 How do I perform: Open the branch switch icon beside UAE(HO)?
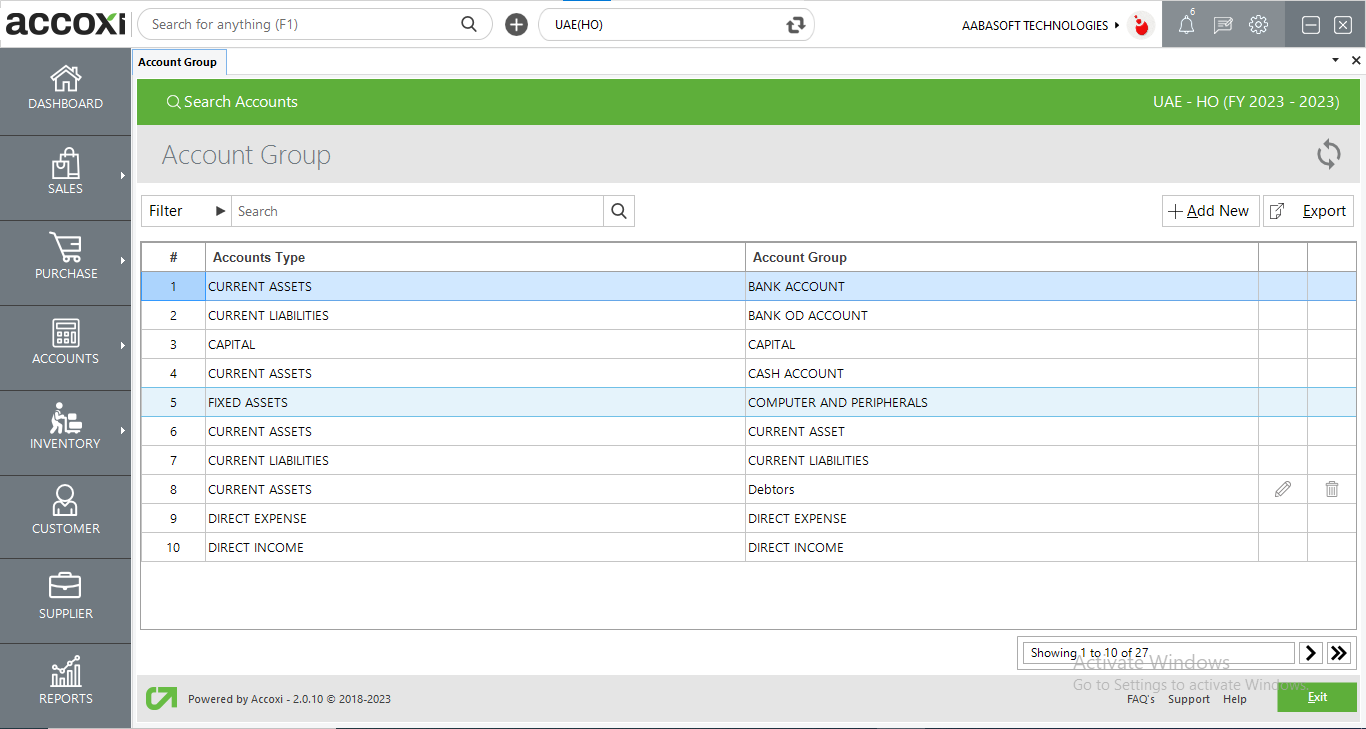pyautogui.click(x=795, y=24)
